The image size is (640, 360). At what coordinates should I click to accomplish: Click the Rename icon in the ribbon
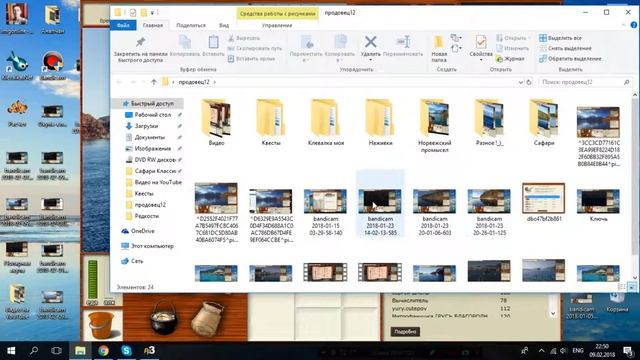[x=403, y=42]
